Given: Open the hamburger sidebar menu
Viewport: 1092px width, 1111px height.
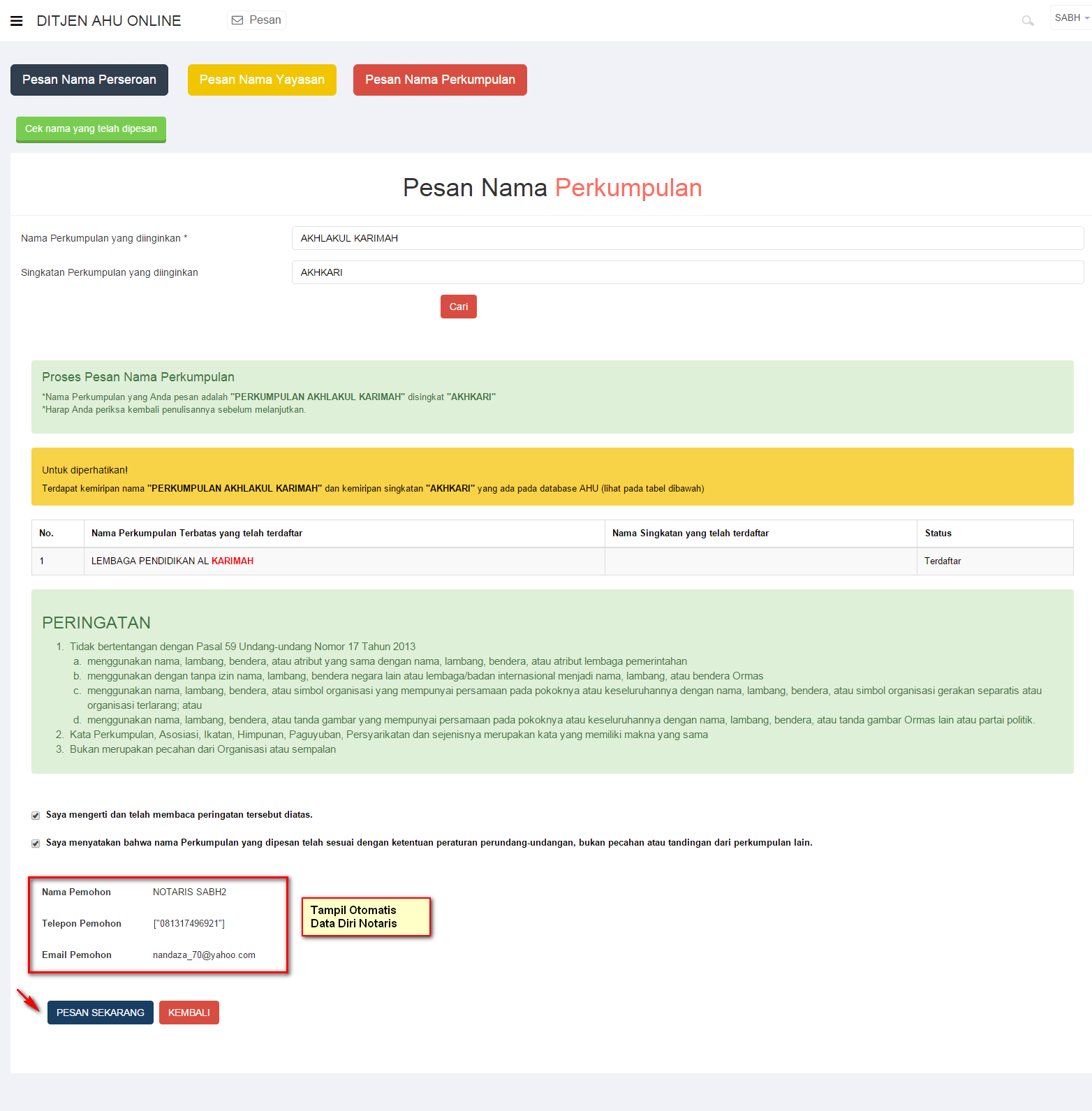Looking at the screenshot, I should [x=17, y=21].
